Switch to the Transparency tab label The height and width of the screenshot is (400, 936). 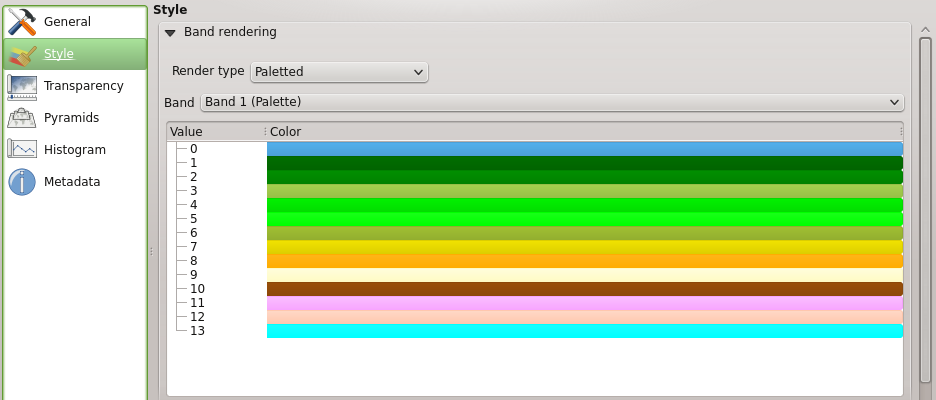(84, 86)
